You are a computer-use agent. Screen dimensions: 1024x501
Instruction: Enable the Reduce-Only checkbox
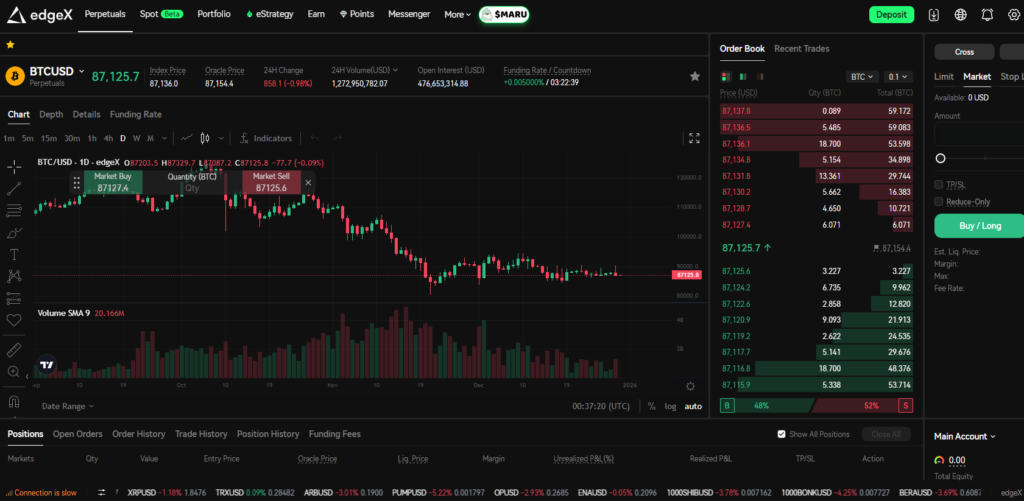pos(939,202)
